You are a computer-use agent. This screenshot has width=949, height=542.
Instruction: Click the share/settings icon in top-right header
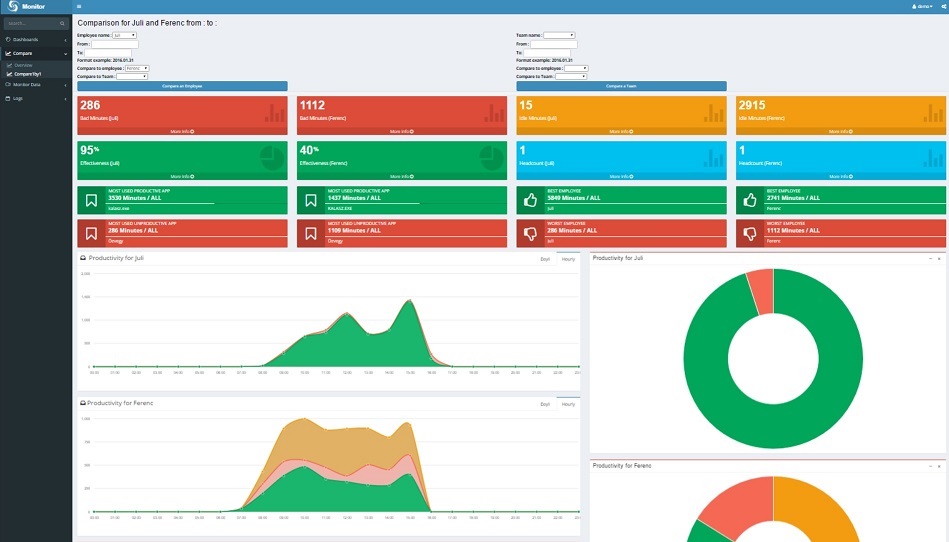pos(944,6)
